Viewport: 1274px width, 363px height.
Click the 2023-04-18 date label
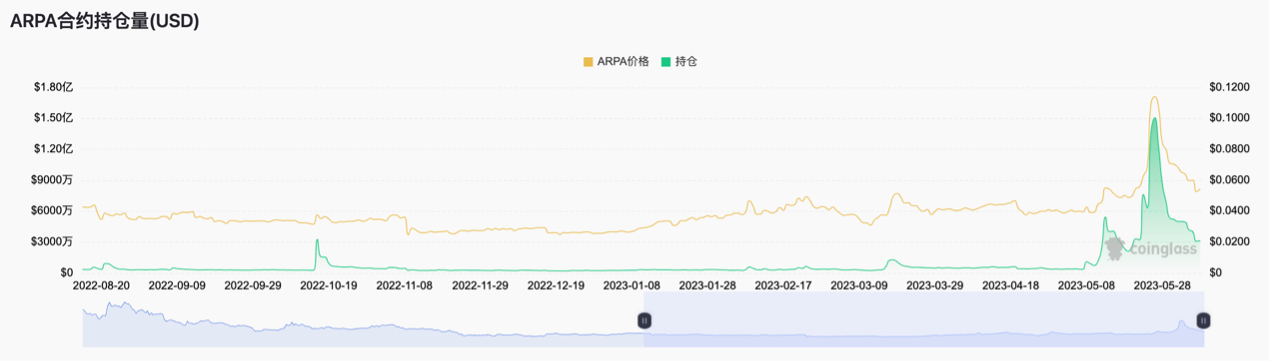pos(1011,285)
